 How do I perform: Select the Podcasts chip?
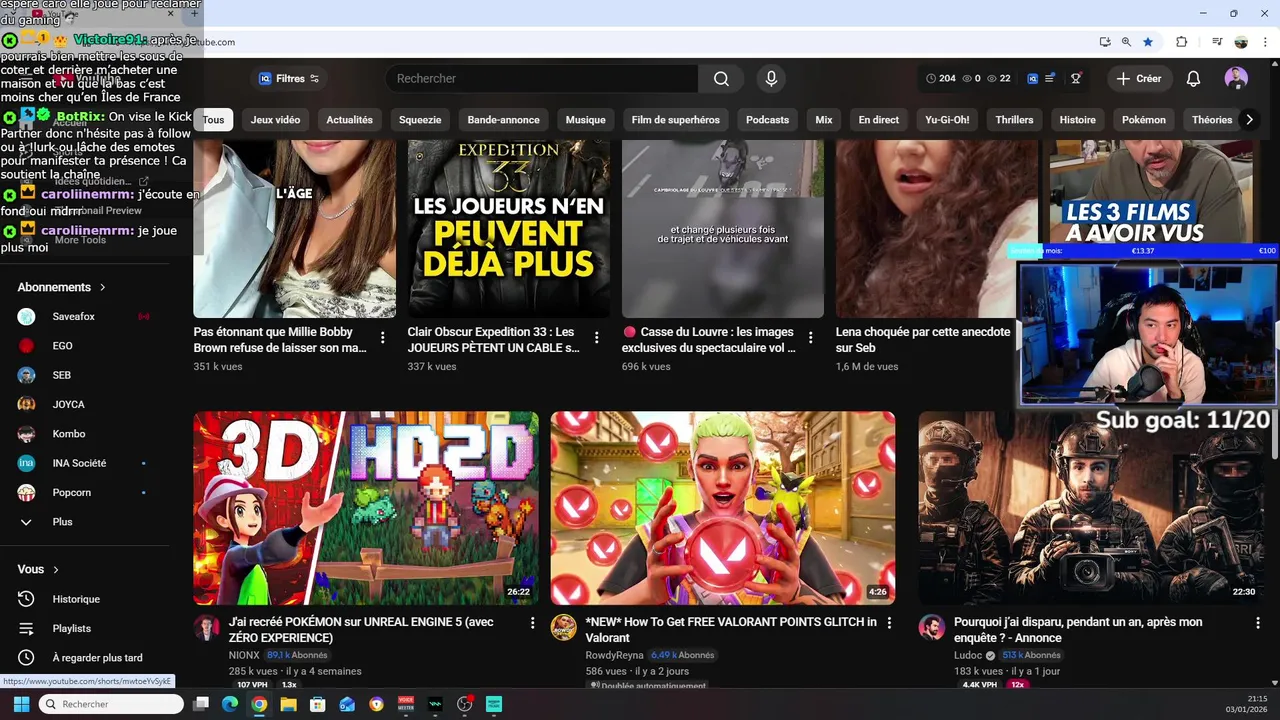click(x=767, y=120)
